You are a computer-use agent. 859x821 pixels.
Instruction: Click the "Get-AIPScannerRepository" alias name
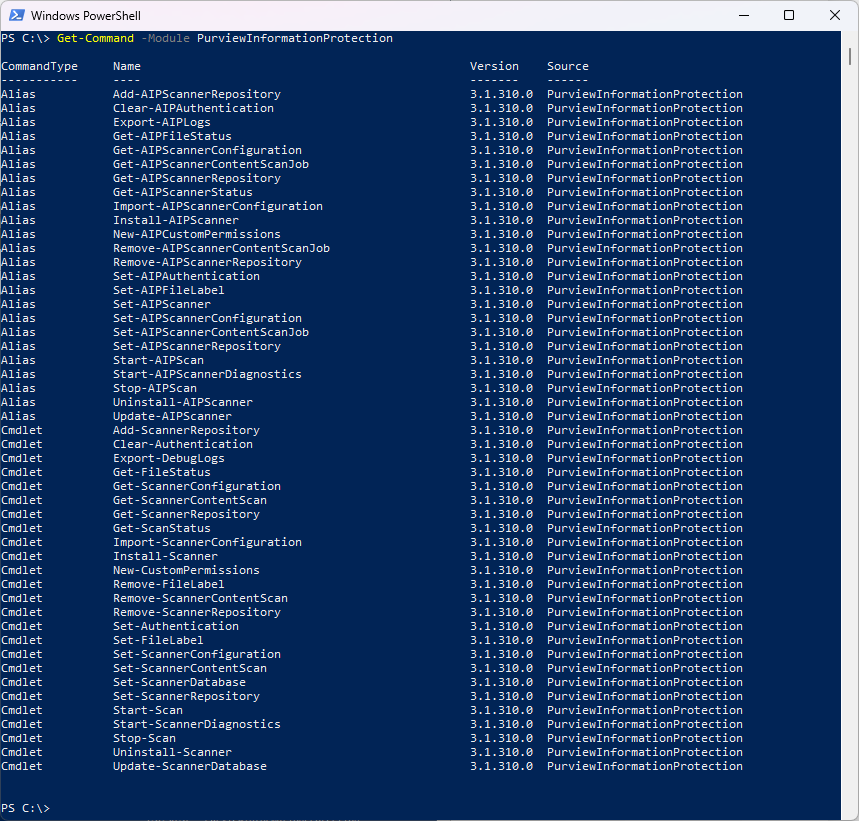pyautogui.click(x=197, y=179)
